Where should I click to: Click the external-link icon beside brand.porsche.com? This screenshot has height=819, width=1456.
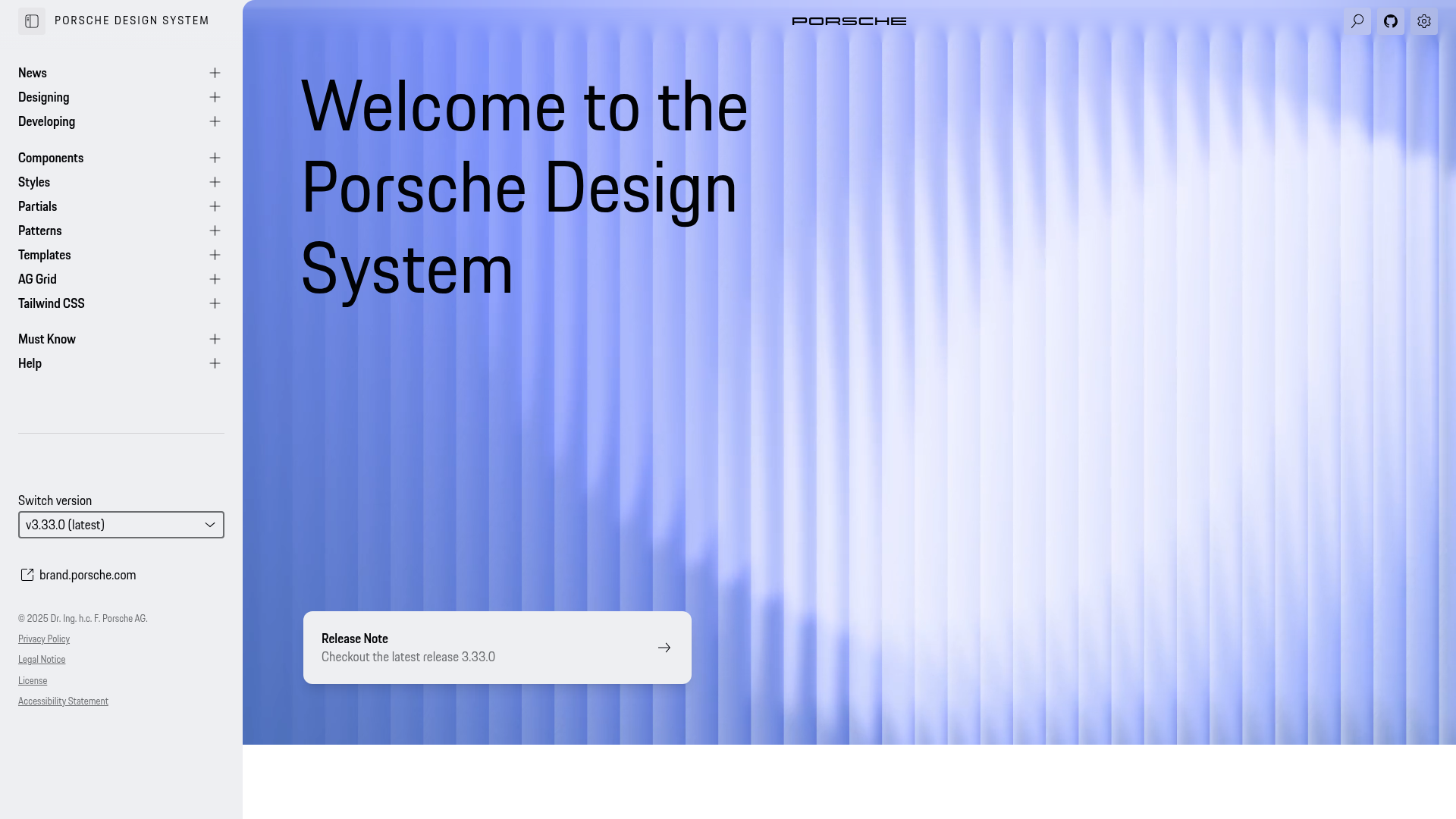[27, 575]
